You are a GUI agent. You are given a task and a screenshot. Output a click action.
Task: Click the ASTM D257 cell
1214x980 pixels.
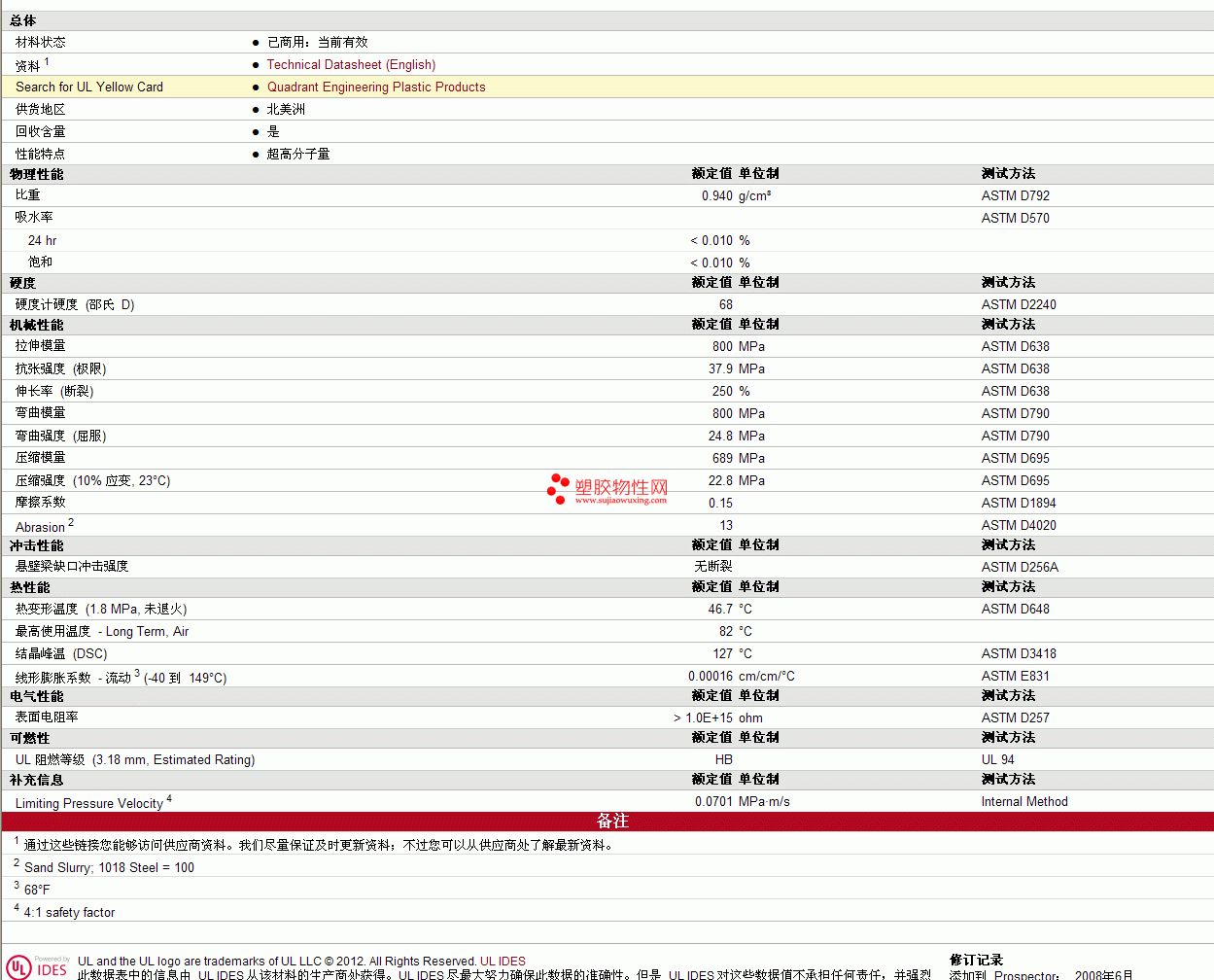click(1016, 717)
